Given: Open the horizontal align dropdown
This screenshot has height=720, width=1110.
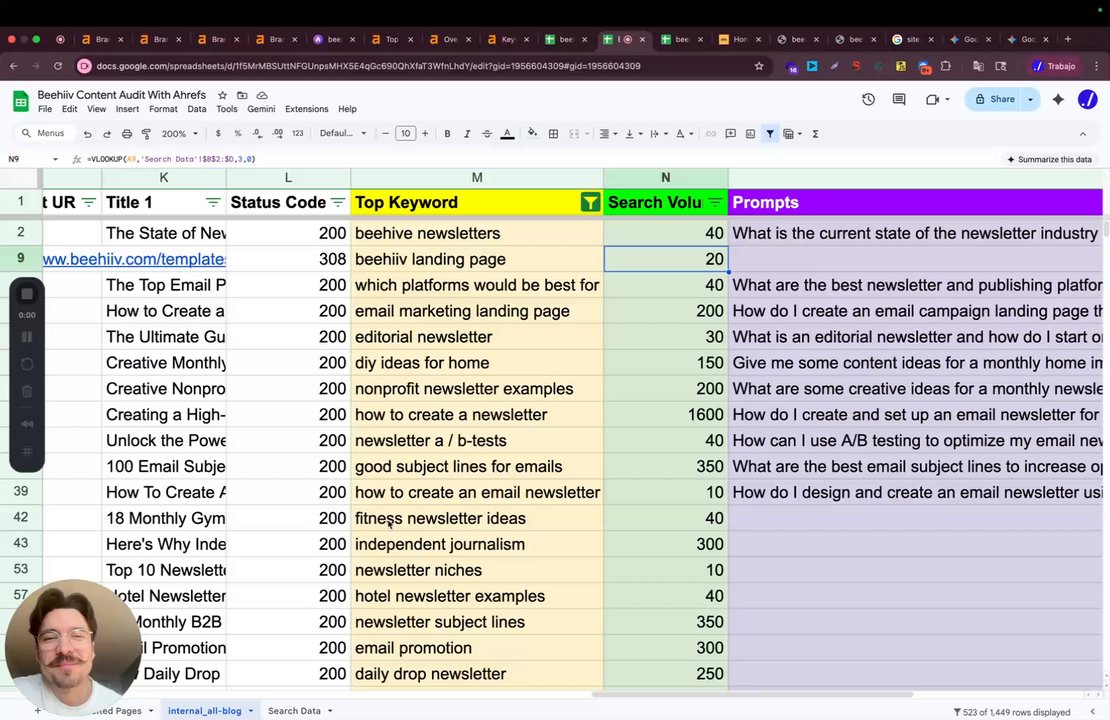Looking at the screenshot, I should point(608,134).
